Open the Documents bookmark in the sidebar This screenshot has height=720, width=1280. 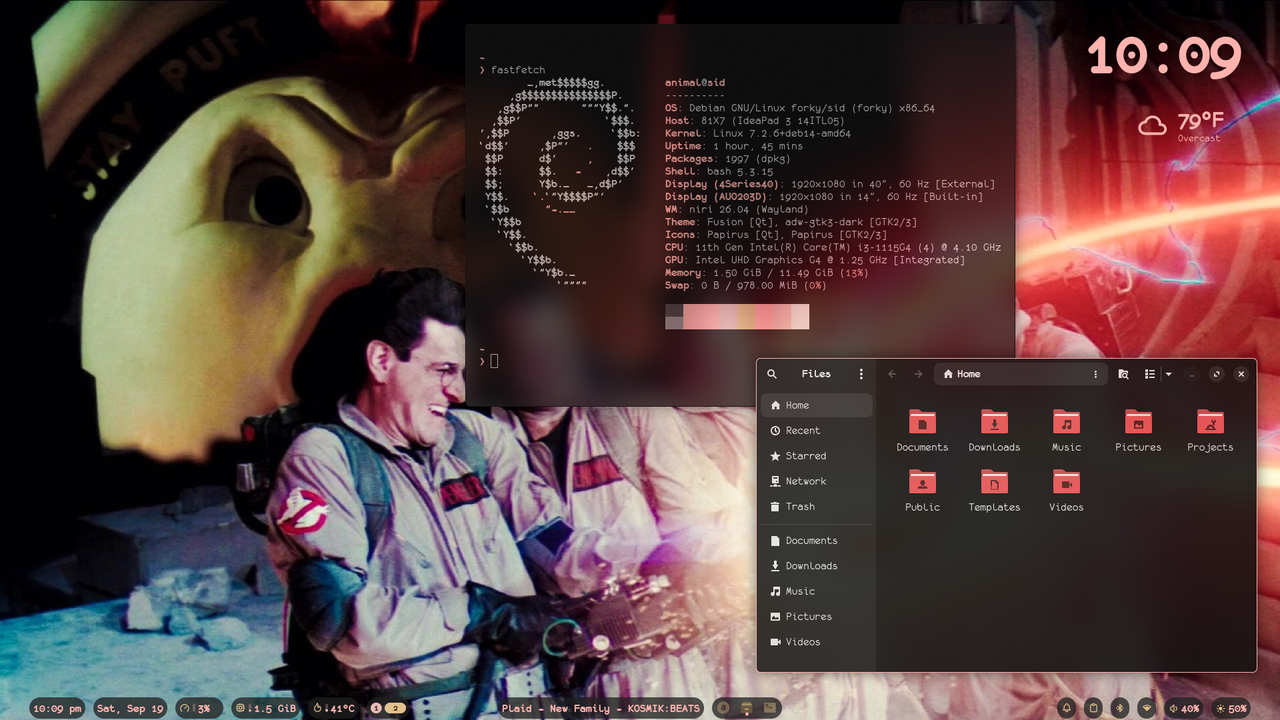(816, 541)
